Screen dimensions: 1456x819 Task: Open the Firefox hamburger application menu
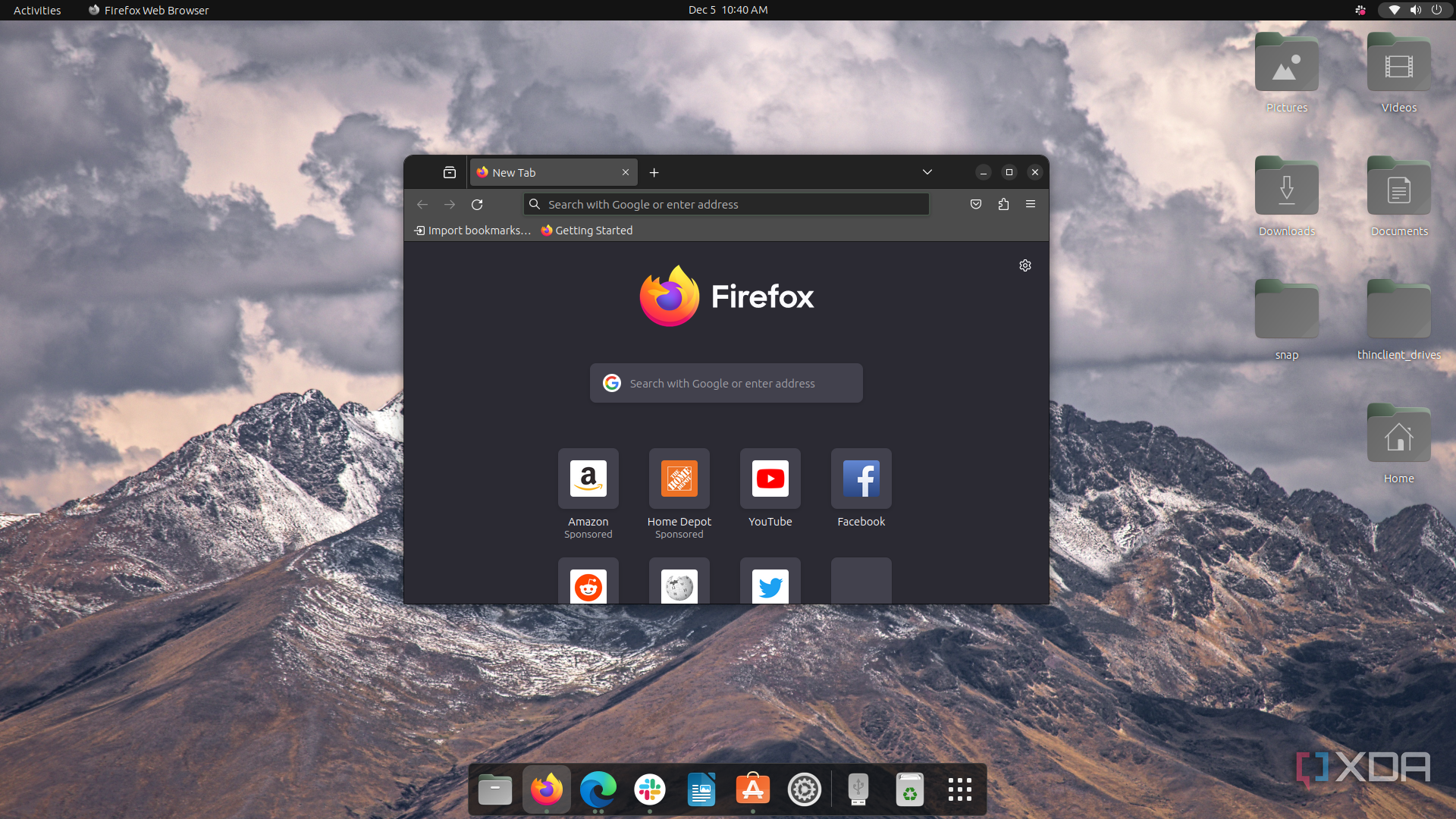tap(1031, 204)
